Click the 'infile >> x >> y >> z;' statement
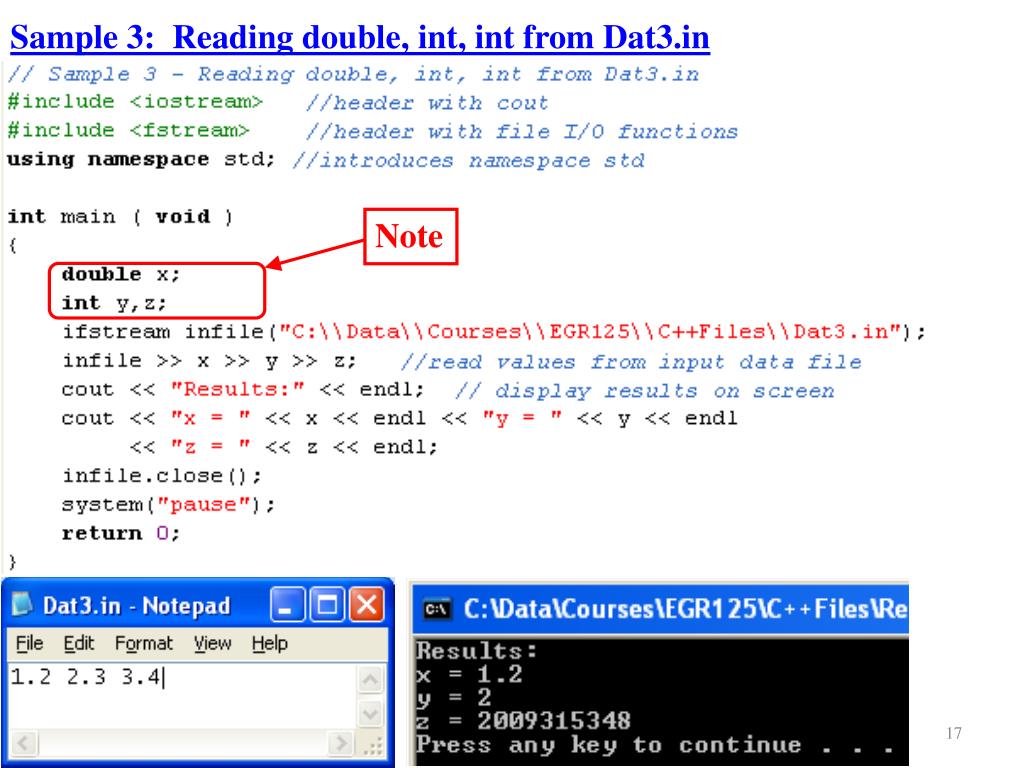The width and height of the screenshot is (1024, 768). coord(210,360)
